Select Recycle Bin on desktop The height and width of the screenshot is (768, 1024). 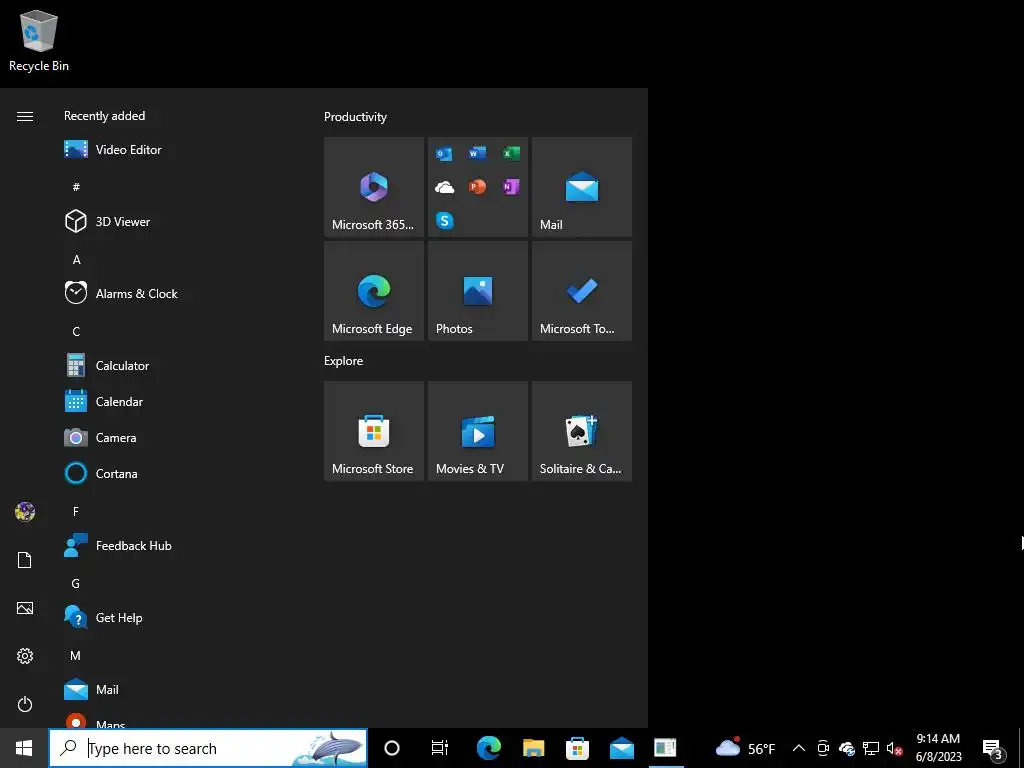[39, 40]
